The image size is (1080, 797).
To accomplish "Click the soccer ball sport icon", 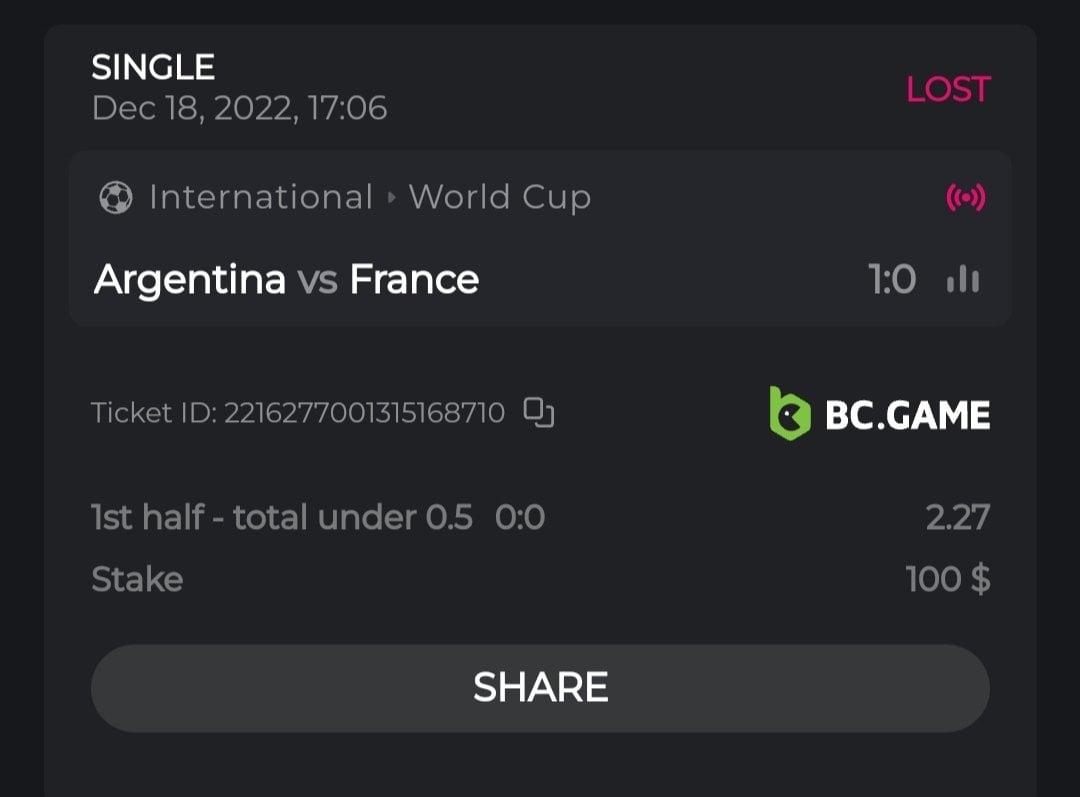I will point(116,198).
